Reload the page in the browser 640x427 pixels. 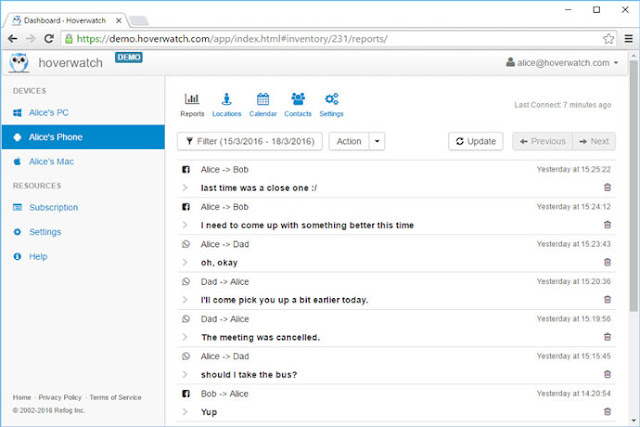pyautogui.click(x=49, y=39)
